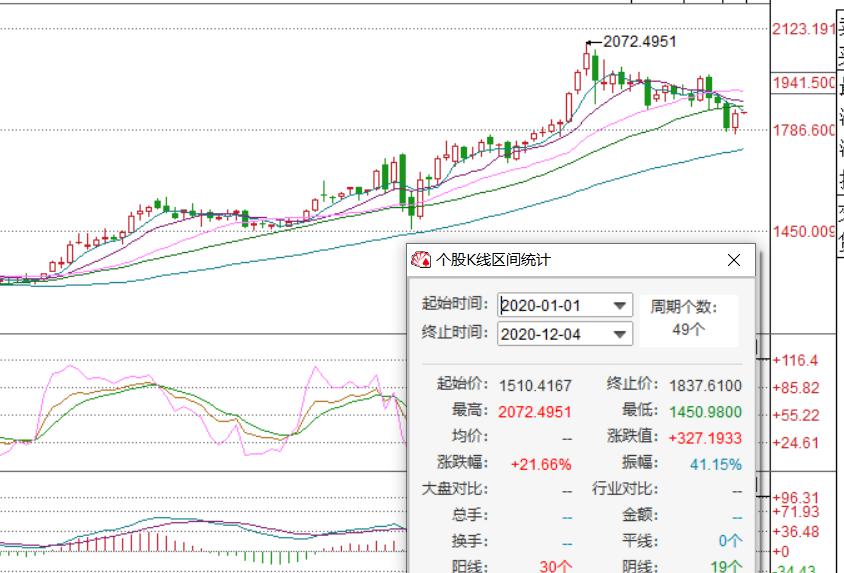Expand the 终止时间 date dropdown arrow

click(x=620, y=335)
